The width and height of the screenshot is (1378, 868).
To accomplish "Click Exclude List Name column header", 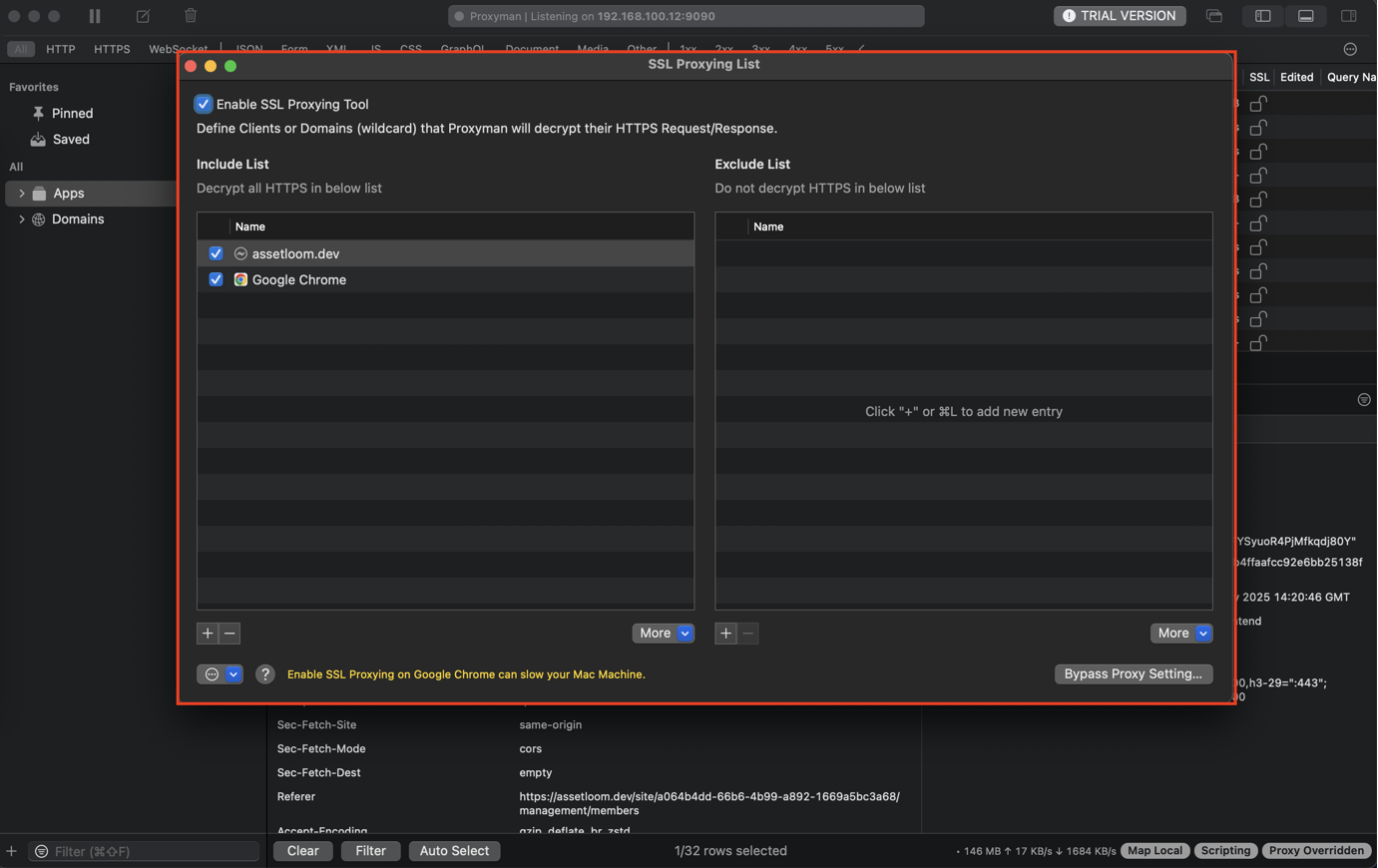I will 768,227.
